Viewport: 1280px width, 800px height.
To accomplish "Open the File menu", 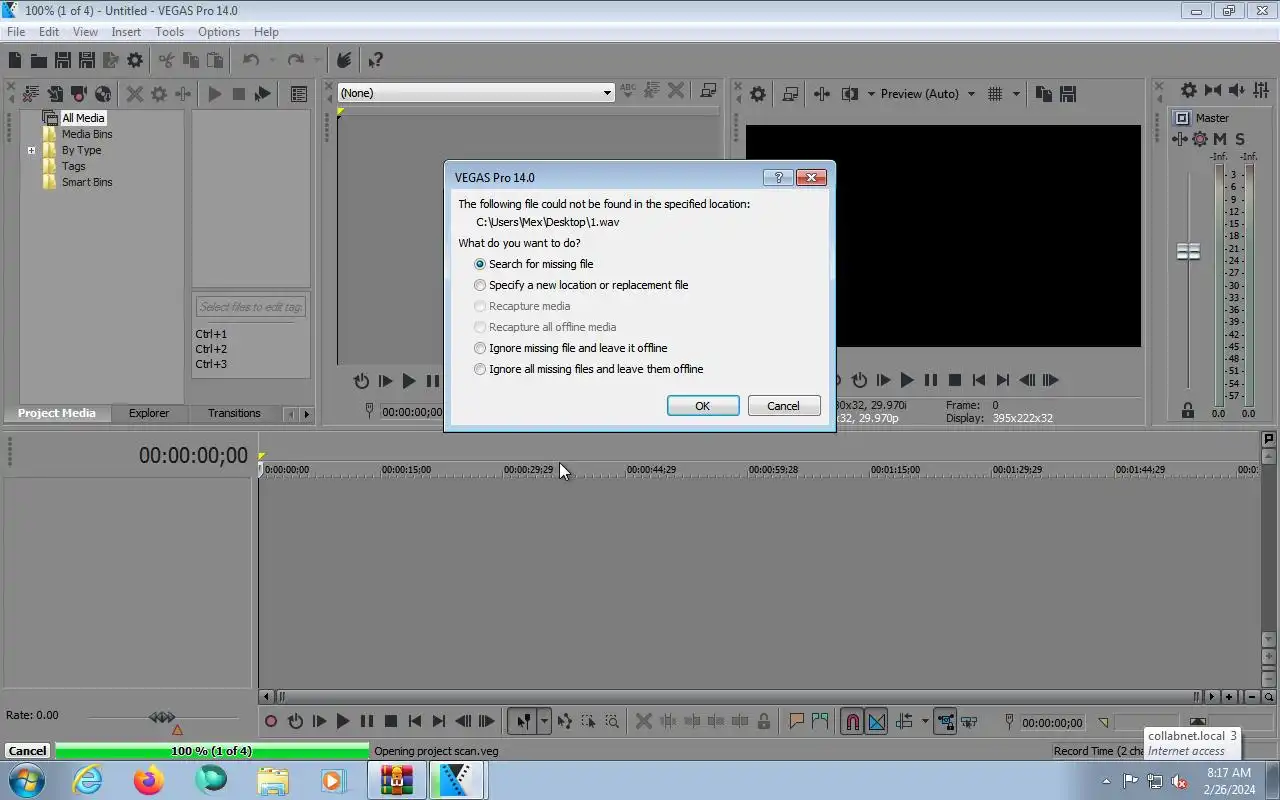I will [x=16, y=32].
